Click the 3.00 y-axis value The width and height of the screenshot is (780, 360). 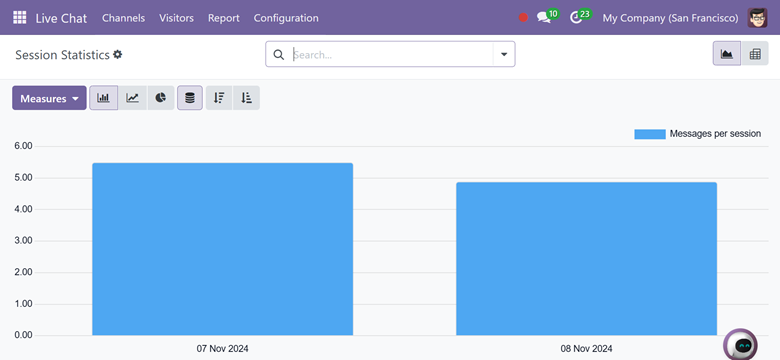click(x=23, y=241)
